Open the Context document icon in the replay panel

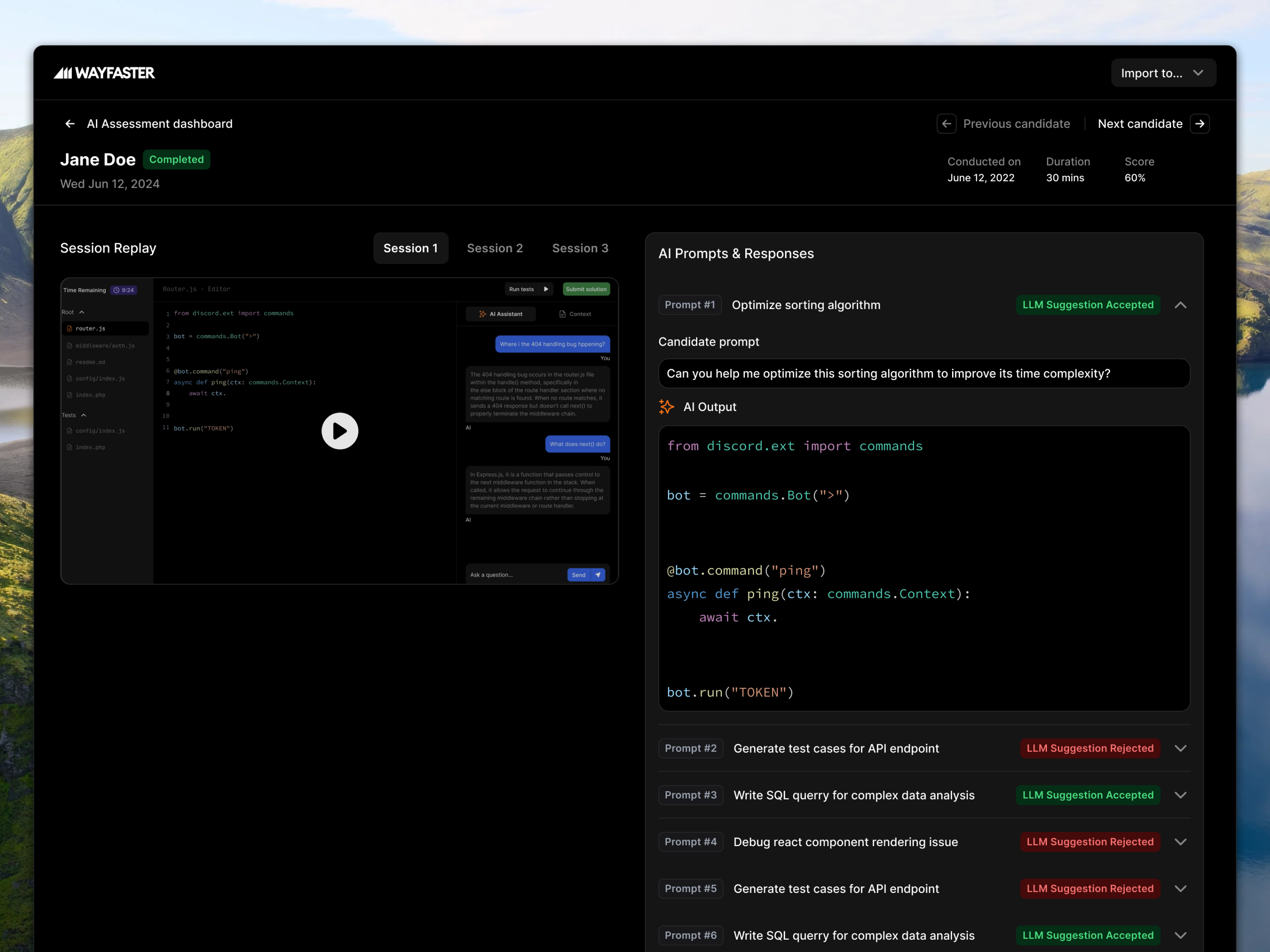click(562, 314)
